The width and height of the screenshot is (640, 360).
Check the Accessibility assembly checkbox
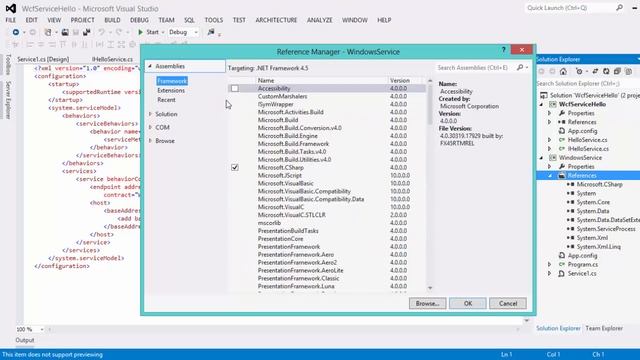pos(235,88)
